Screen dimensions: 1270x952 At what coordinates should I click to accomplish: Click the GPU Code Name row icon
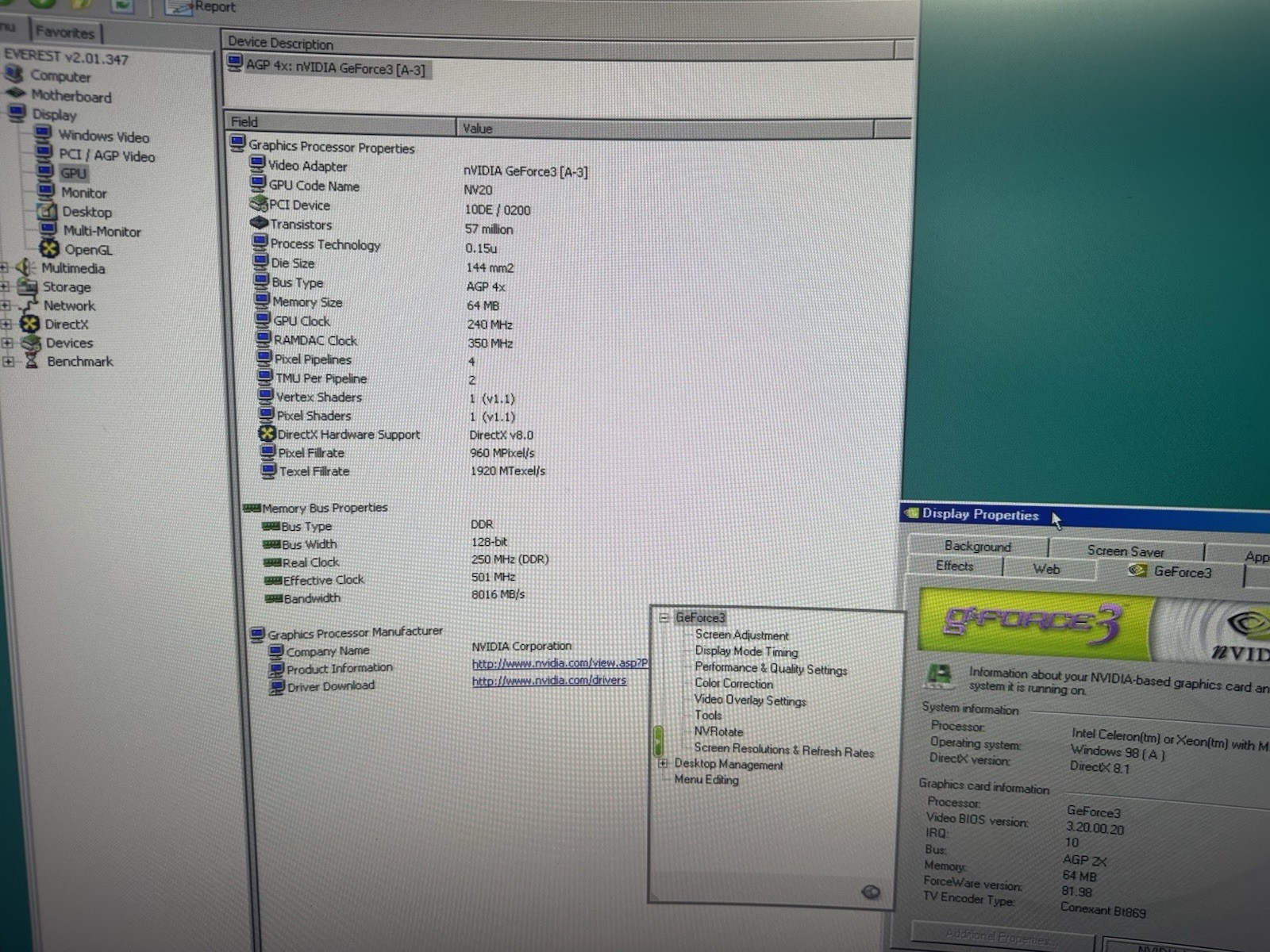(258, 184)
